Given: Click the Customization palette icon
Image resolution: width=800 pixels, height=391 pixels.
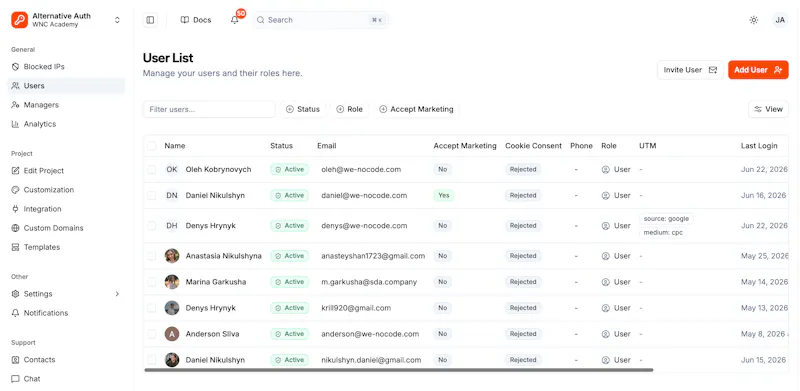Looking at the screenshot, I should 15,190.
